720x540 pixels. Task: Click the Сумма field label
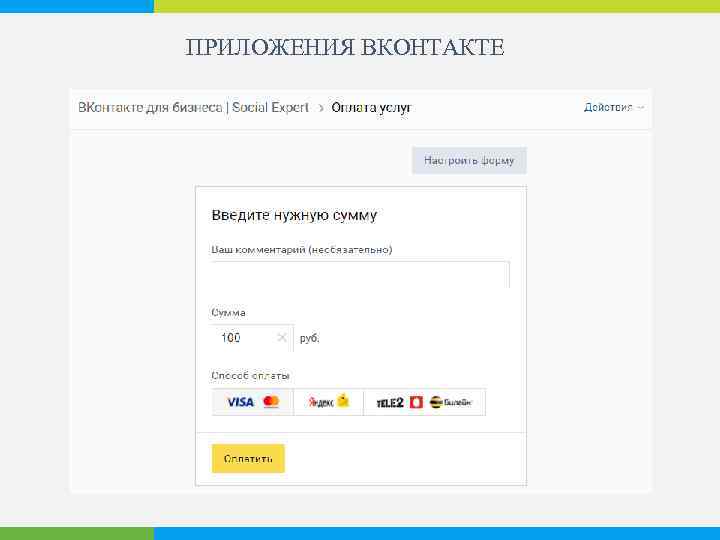pos(228,313)
